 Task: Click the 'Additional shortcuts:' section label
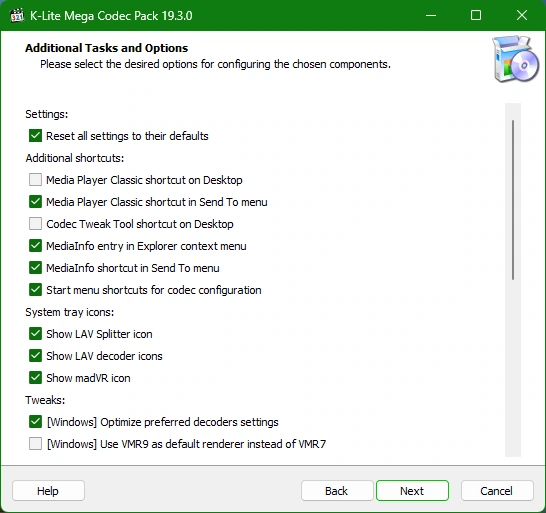(x=75, y=158)
